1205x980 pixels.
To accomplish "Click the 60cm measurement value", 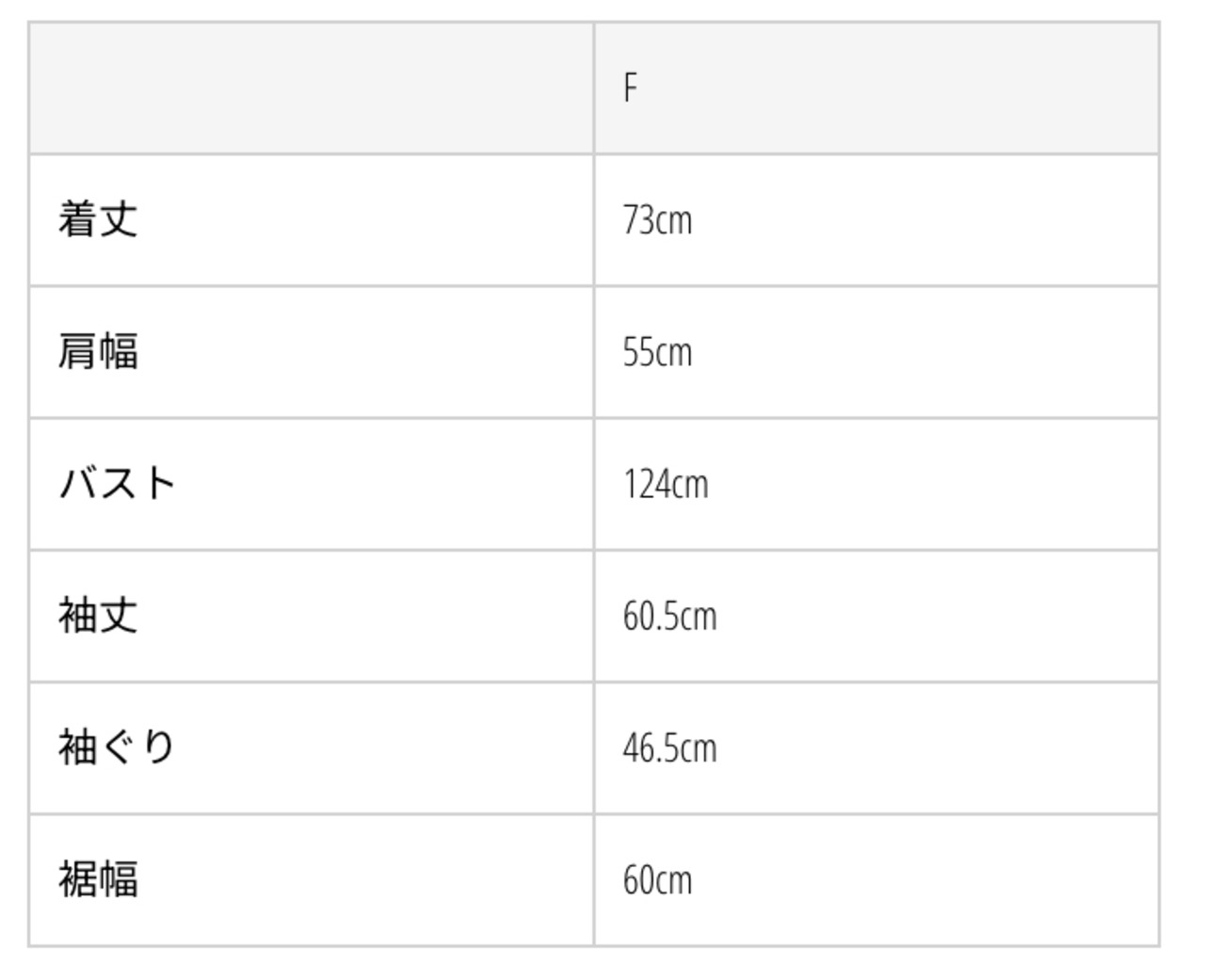I will coord(657,879).
